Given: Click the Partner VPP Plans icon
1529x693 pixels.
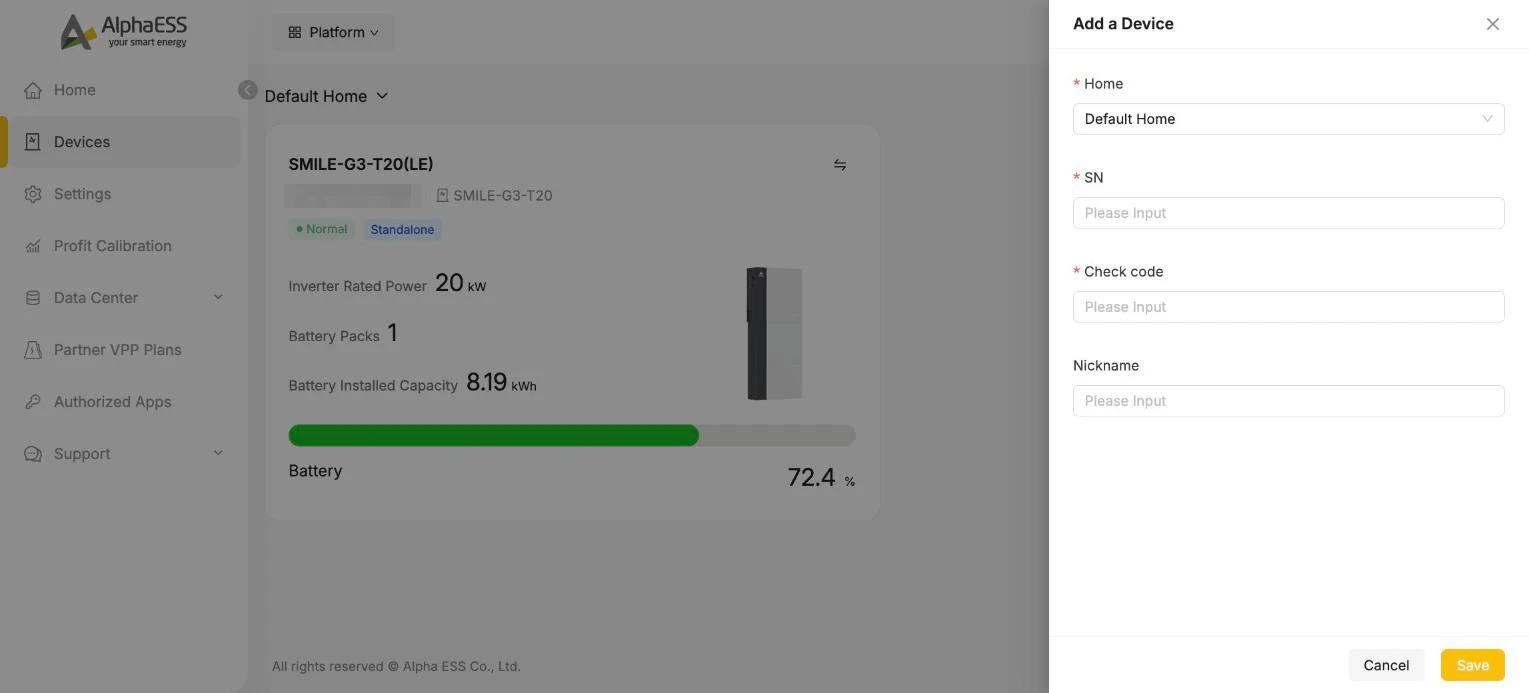Looking at the screenshot, I should 33,350.
